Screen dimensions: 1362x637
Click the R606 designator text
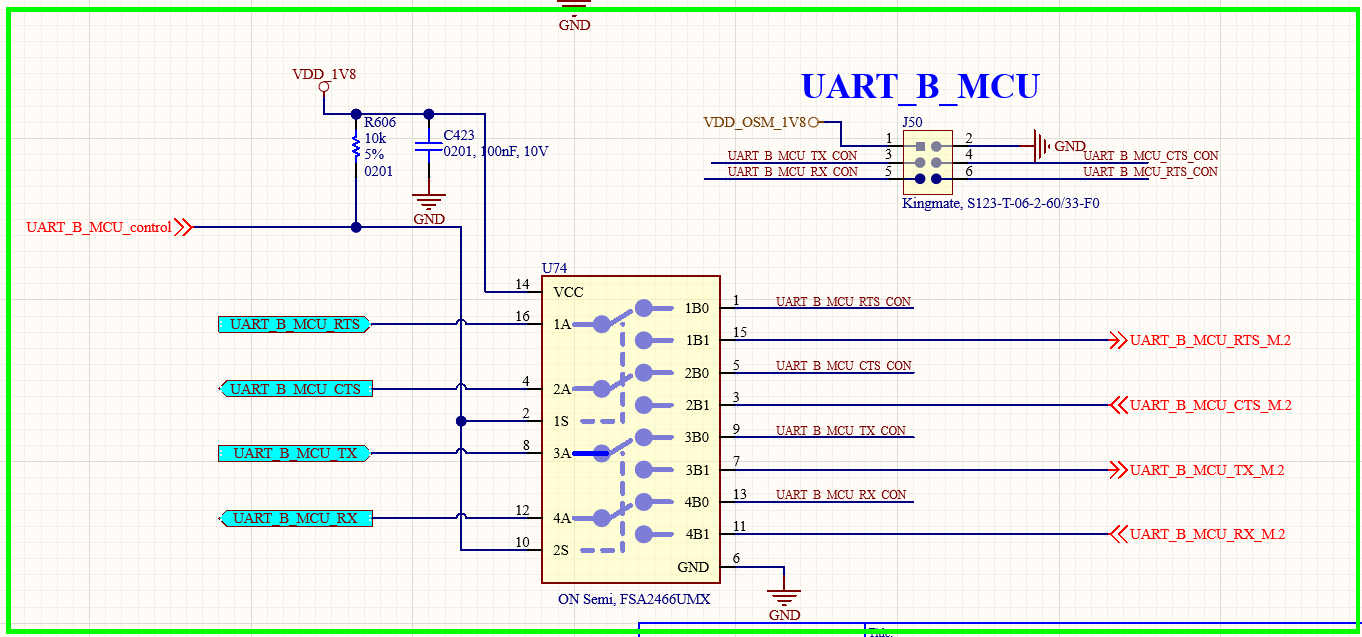380,122
